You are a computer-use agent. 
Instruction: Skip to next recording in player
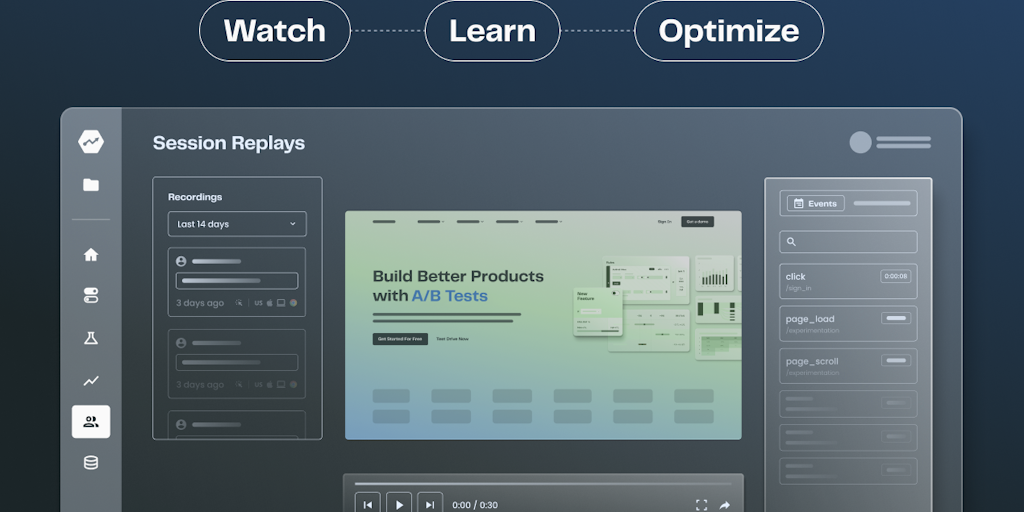(429, 505)
